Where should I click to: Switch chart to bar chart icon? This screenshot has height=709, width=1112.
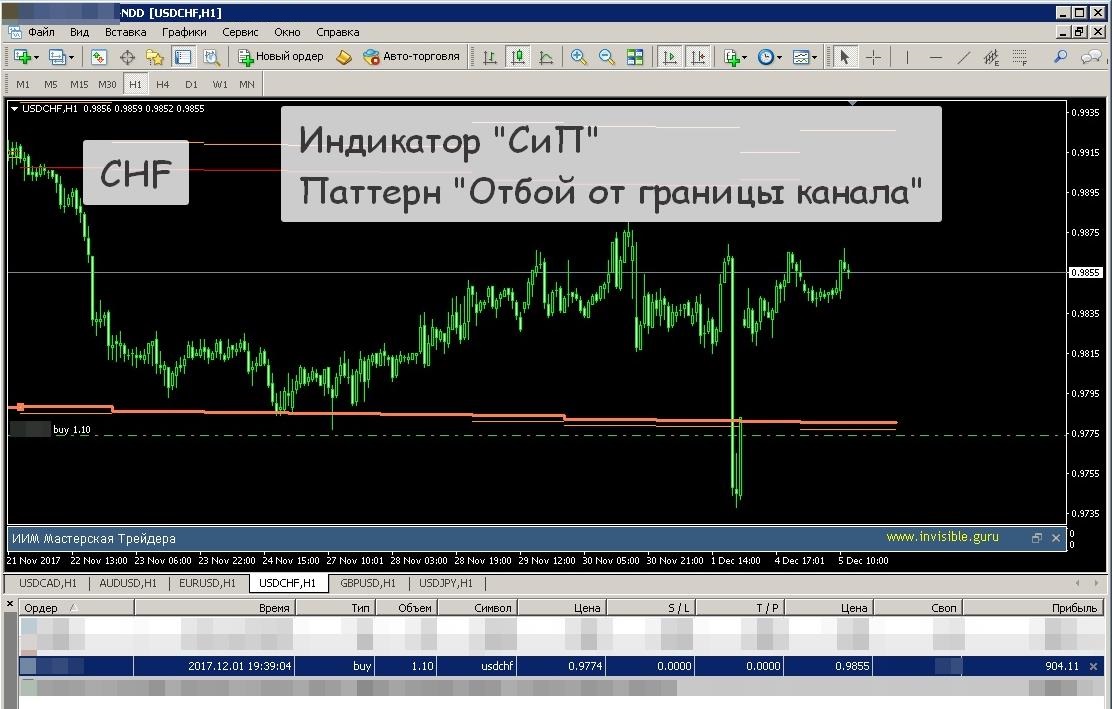click(x=489, y=57)
